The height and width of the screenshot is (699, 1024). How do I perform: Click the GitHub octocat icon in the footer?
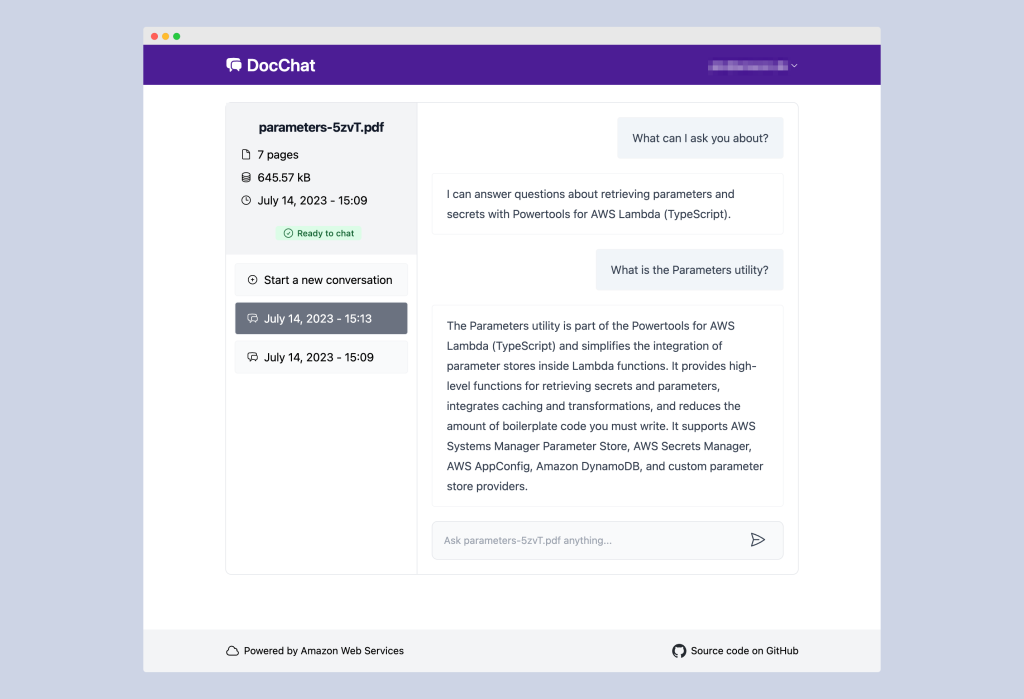coord(679,650)
